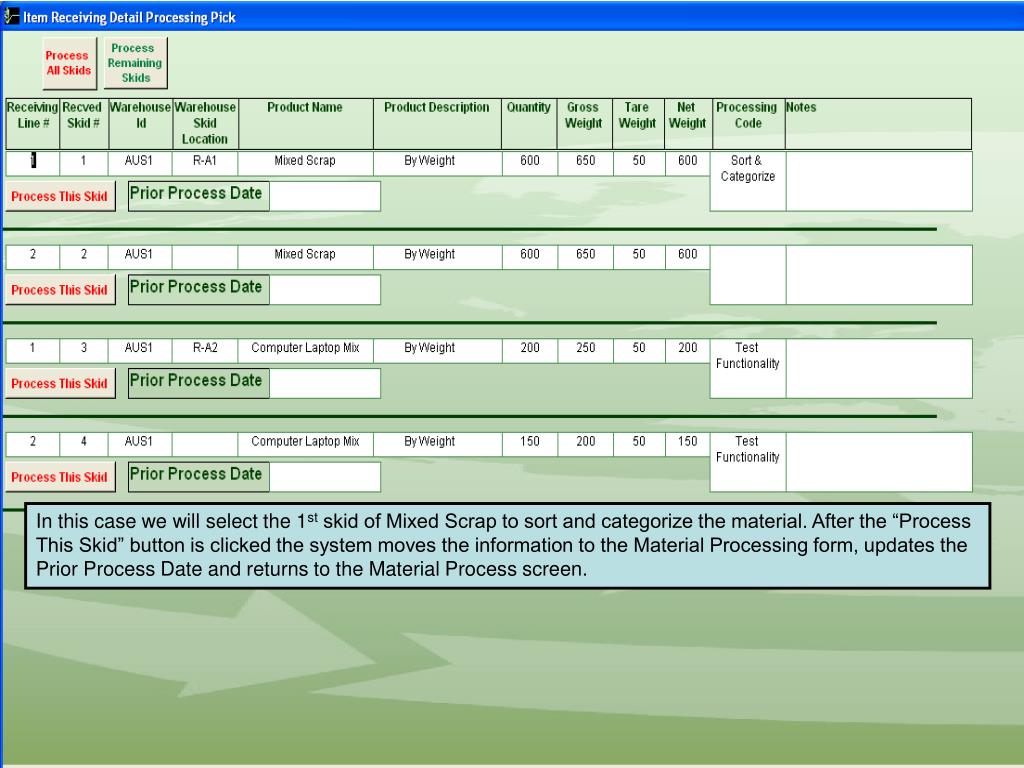Click Prior Process Date field for skid 3
Image resolution: width=1024 pixels, height=768 pixels.
point(325,383)
